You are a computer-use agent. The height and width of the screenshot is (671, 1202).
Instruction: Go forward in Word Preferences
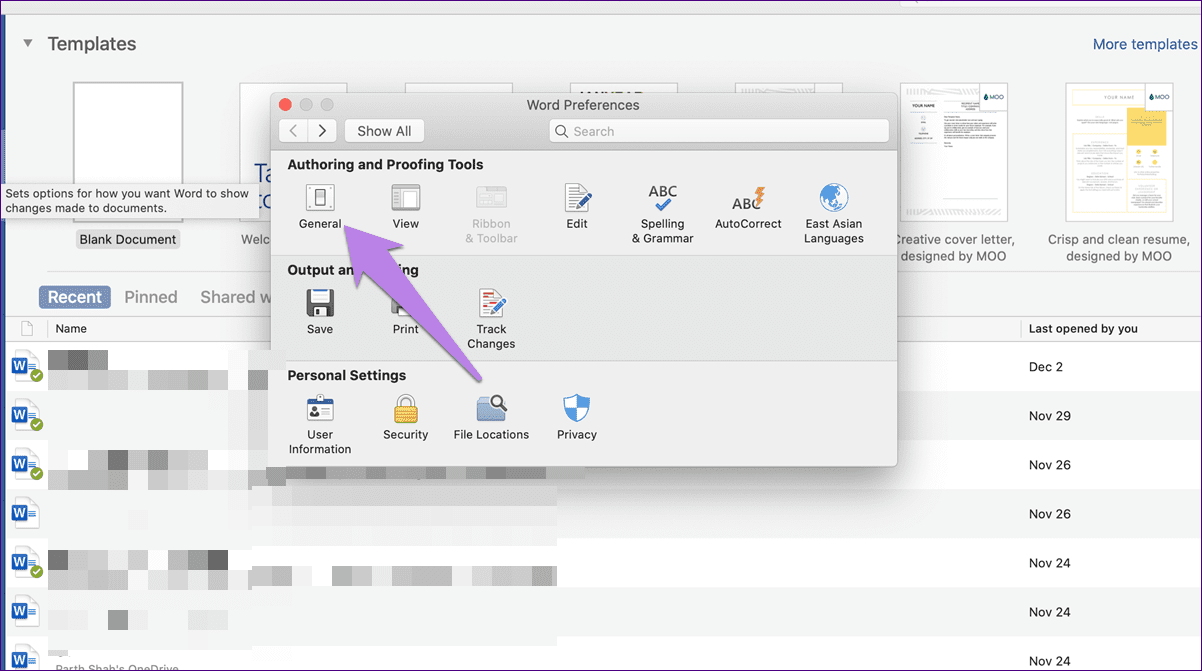pyautogui.click(x=322, y=131)
